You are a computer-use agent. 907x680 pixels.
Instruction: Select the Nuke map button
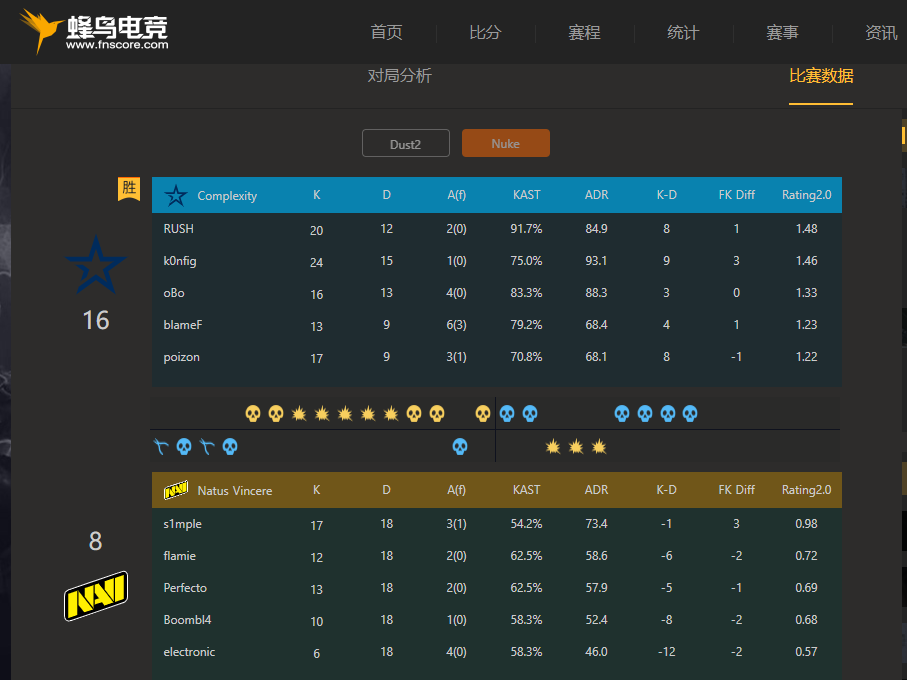click(x=506, y=143)
